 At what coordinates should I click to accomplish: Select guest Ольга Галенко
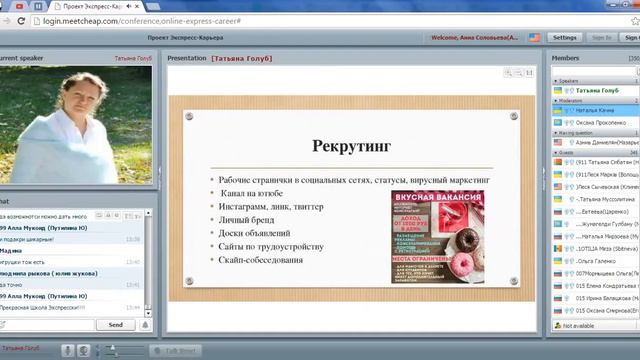coord(596,261)
